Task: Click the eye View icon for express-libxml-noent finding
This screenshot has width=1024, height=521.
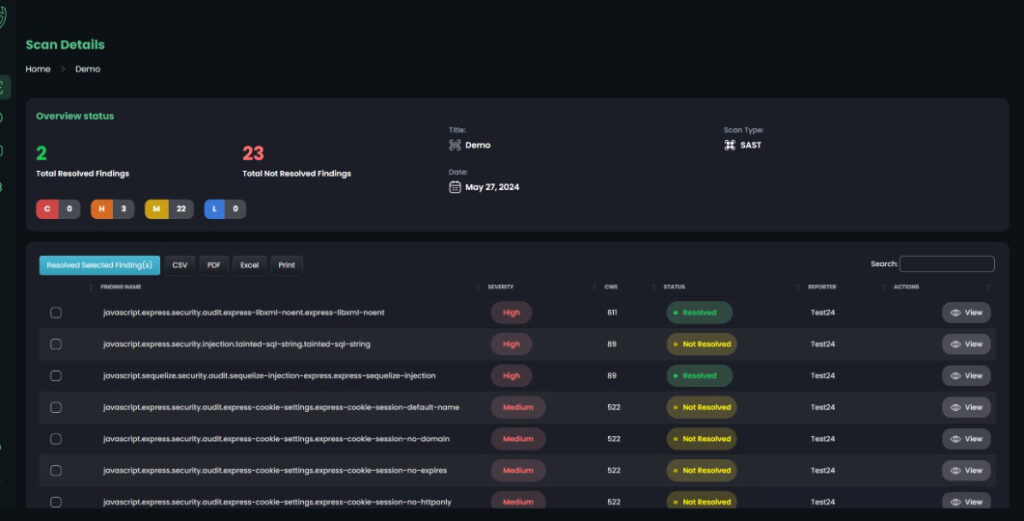Action: [x=956, y=313]
